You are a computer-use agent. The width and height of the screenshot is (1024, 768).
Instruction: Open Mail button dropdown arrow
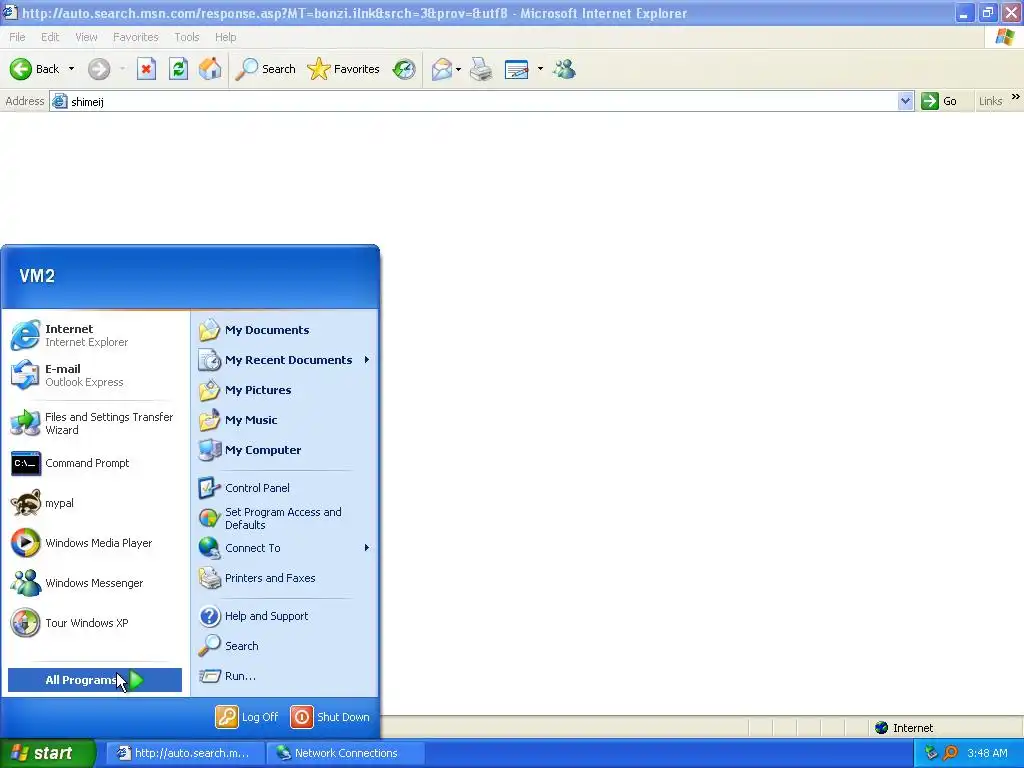(458, 69)
